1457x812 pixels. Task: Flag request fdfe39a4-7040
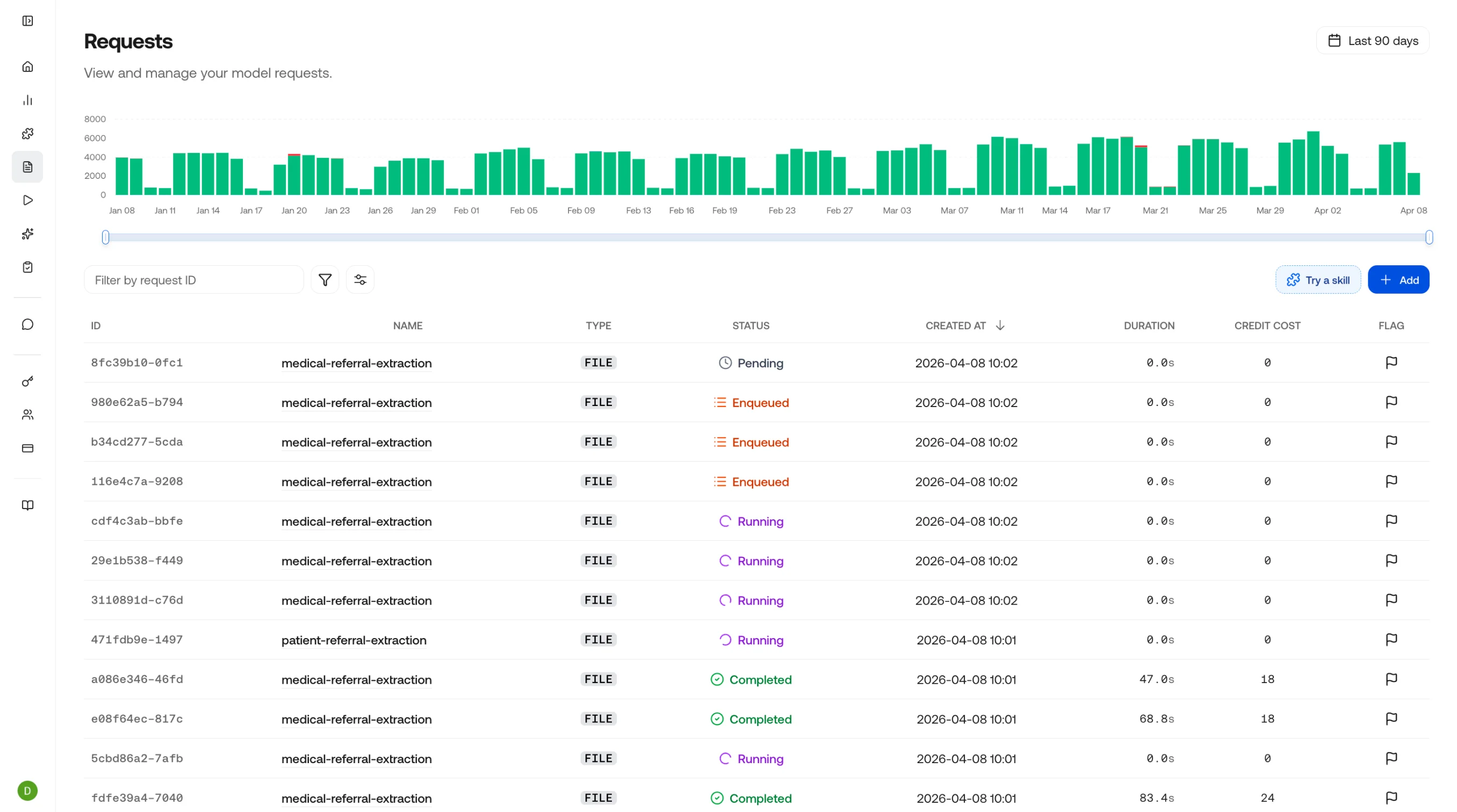1391,798
